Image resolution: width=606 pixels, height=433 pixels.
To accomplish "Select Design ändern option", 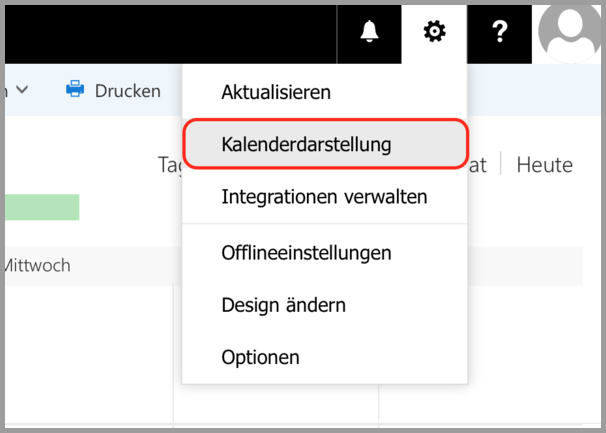I will pos(284,305).
